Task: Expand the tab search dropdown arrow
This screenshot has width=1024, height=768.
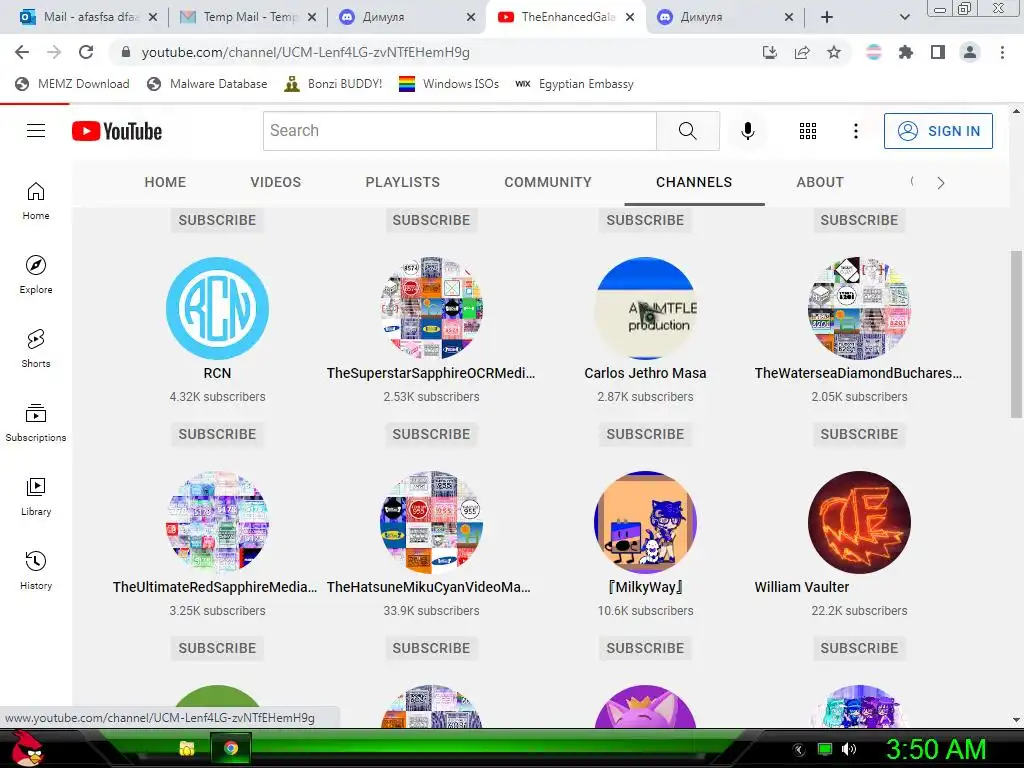Action: tap(904, 18)
